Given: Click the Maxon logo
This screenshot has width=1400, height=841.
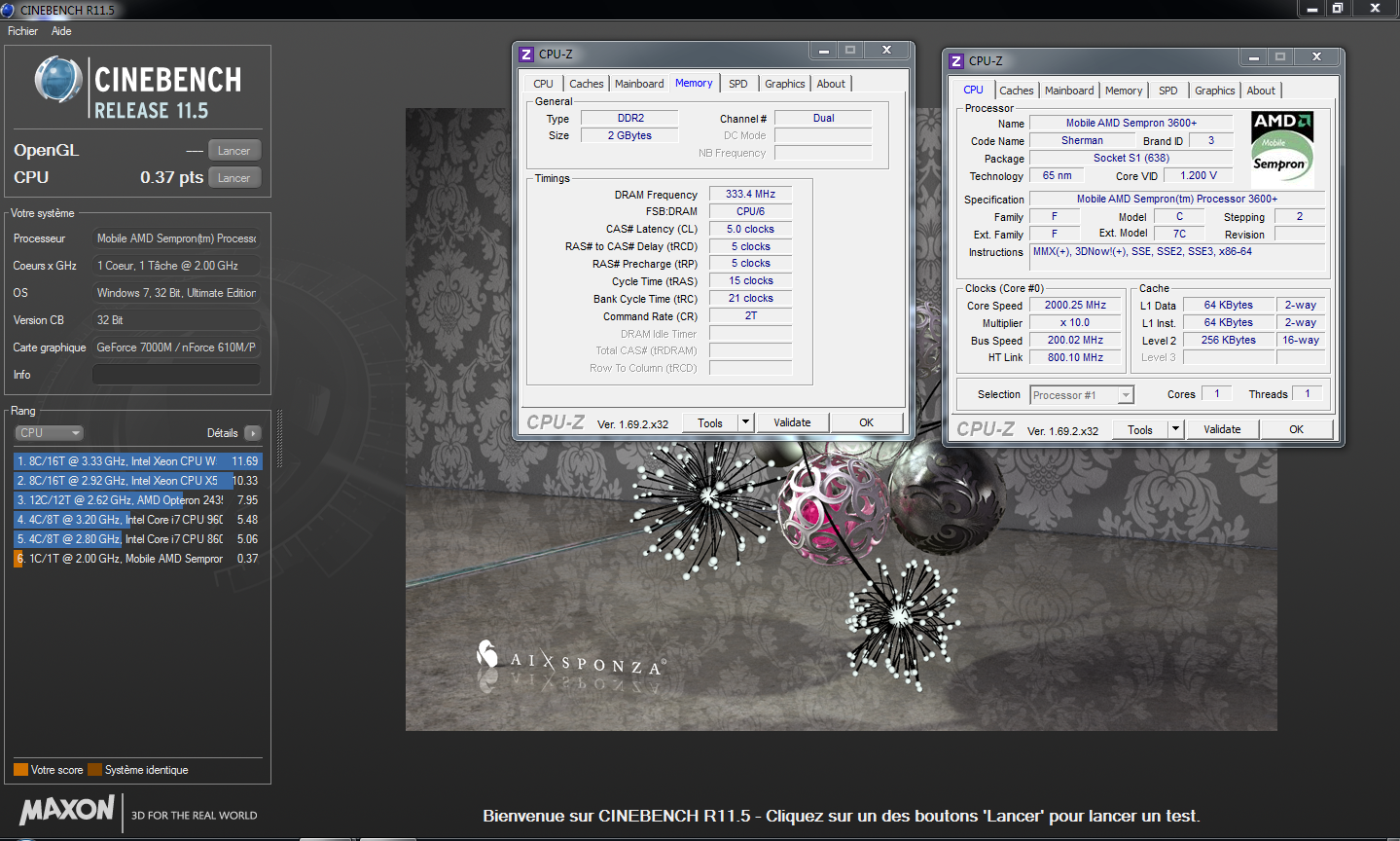Looking at the screenshot, I should 67,810.
